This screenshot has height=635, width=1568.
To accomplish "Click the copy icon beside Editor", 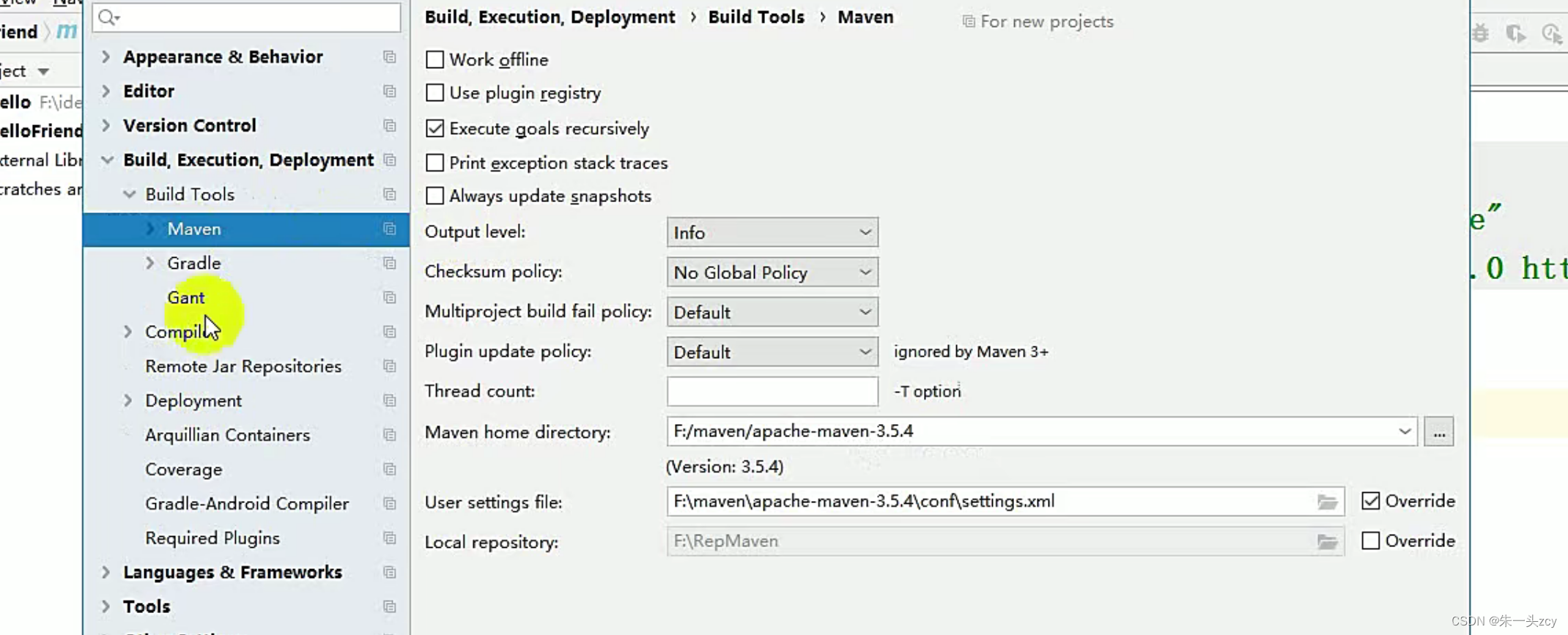I will 390,92.
